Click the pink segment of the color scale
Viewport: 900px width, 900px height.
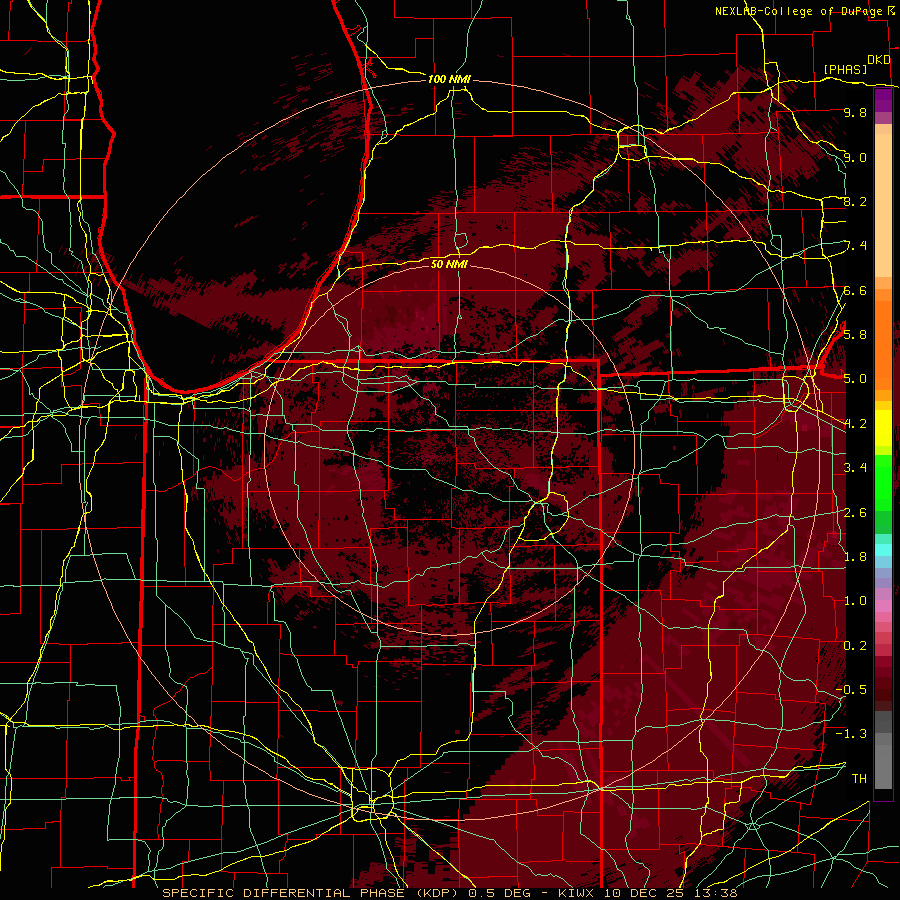[x=883, y=605]
